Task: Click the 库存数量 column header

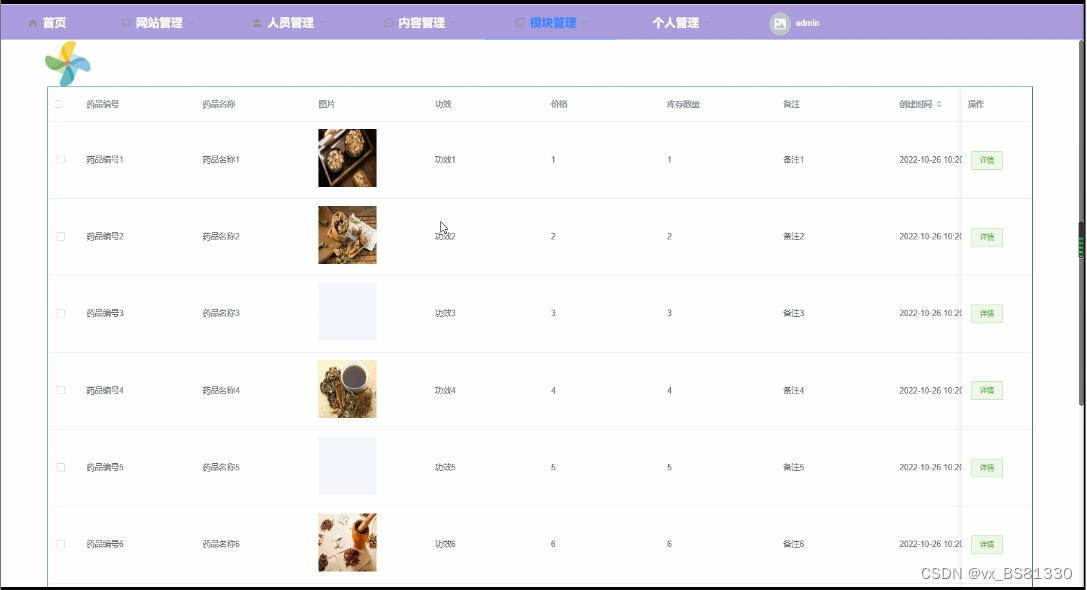Action: (x=684, y=104)
